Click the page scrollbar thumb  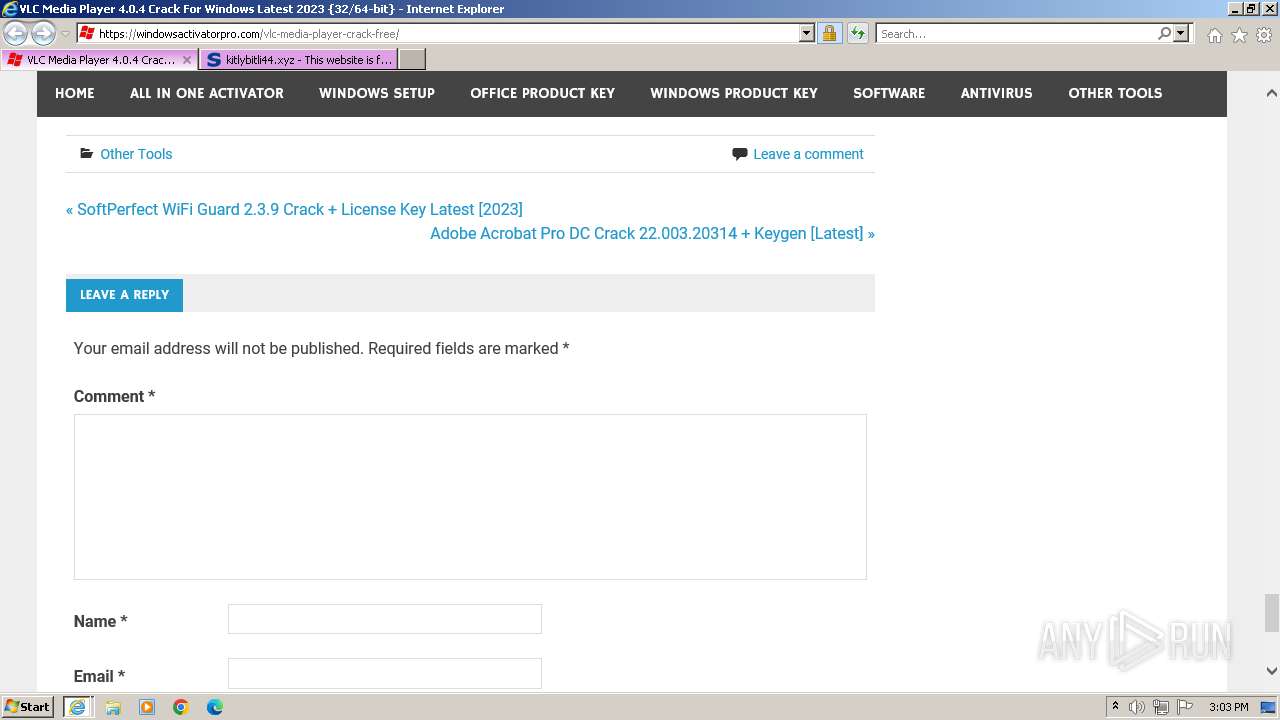click(1271, 613)
